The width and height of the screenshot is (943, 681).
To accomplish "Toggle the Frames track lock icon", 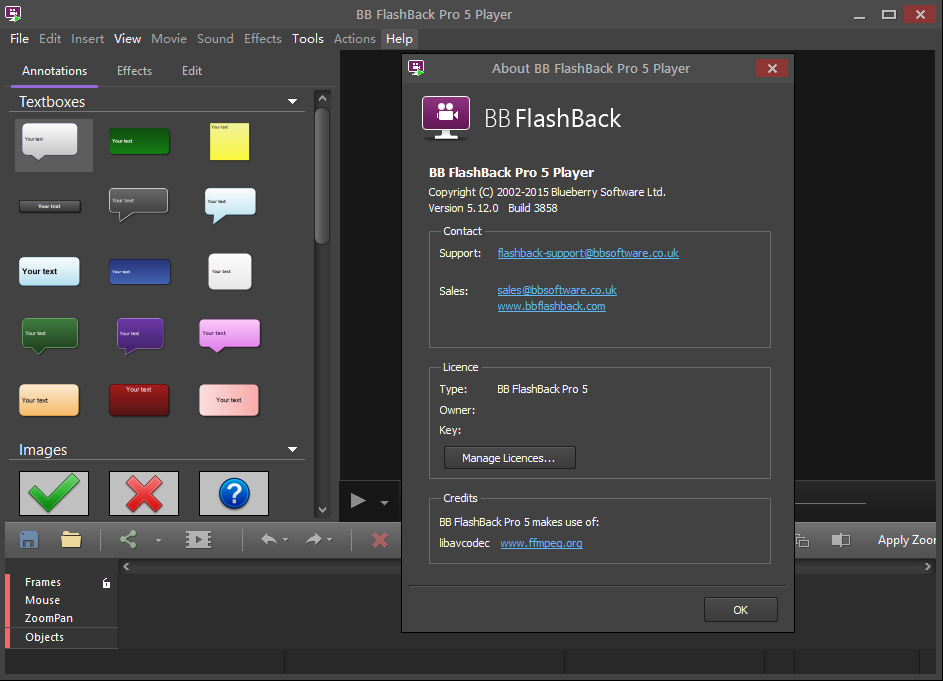I will point(106,583).
